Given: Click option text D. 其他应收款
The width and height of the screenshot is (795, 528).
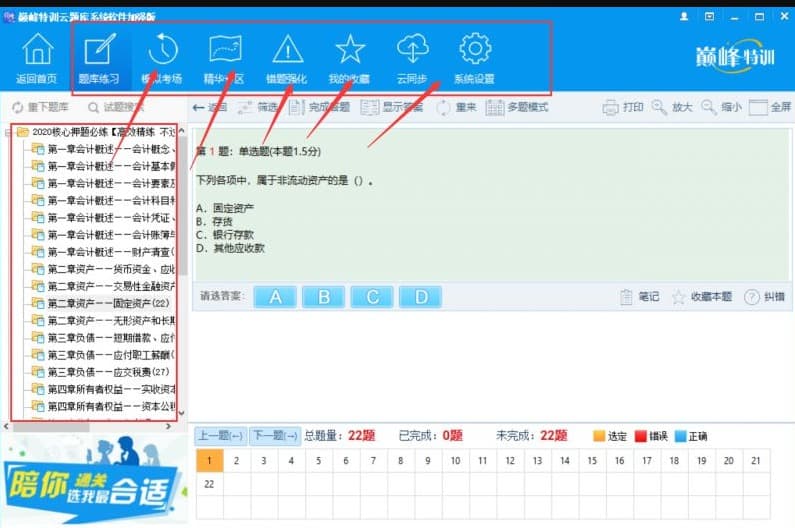Looking at the screenshot, I should (x=230, y=248).
